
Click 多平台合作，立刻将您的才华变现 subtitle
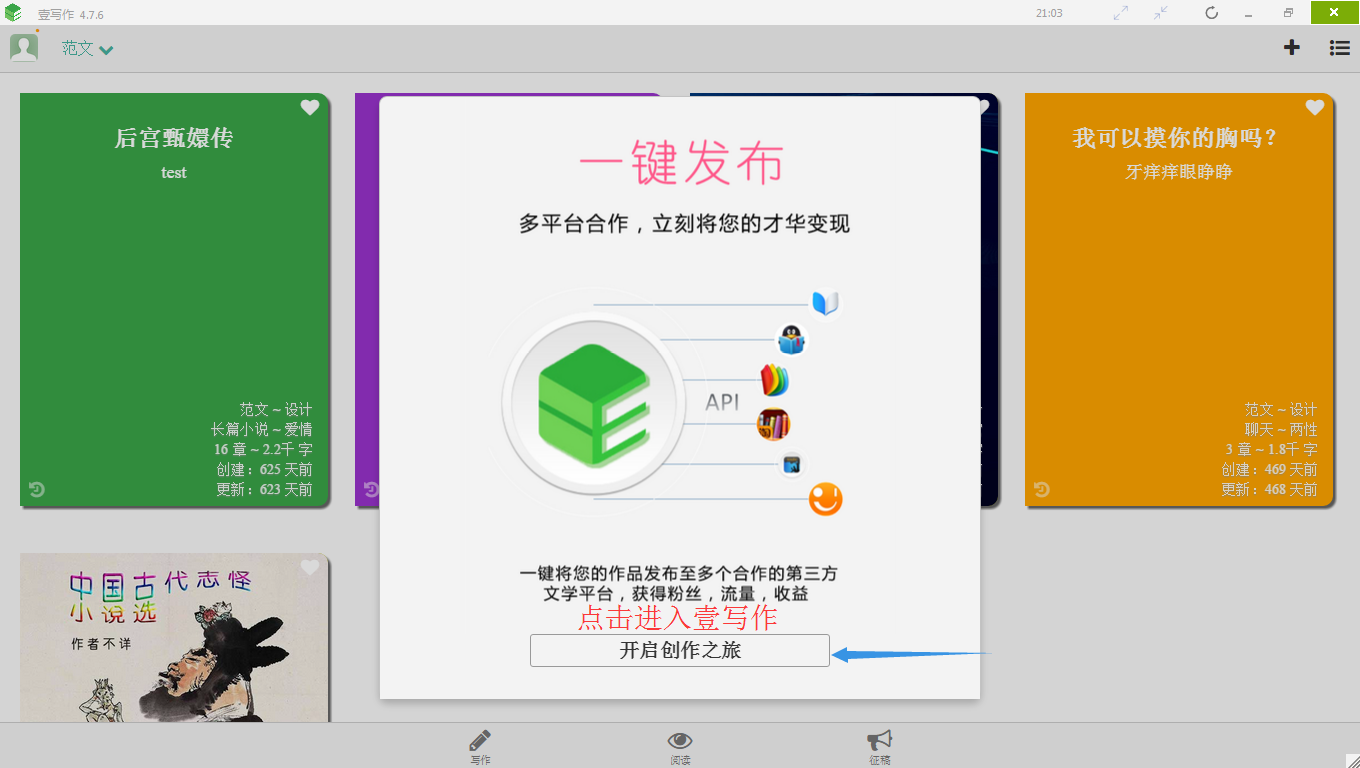click(x=685, y=224)
